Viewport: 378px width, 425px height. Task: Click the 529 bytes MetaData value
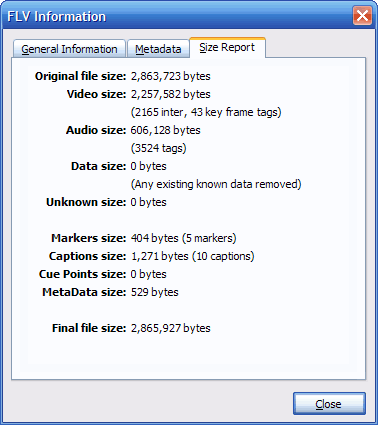155,292
